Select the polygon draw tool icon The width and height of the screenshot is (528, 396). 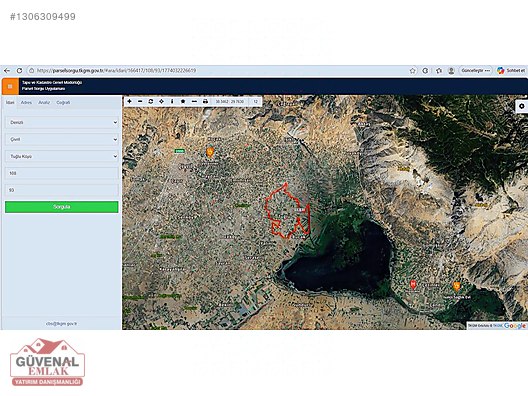pyautogui.click(x=183, y=101)
